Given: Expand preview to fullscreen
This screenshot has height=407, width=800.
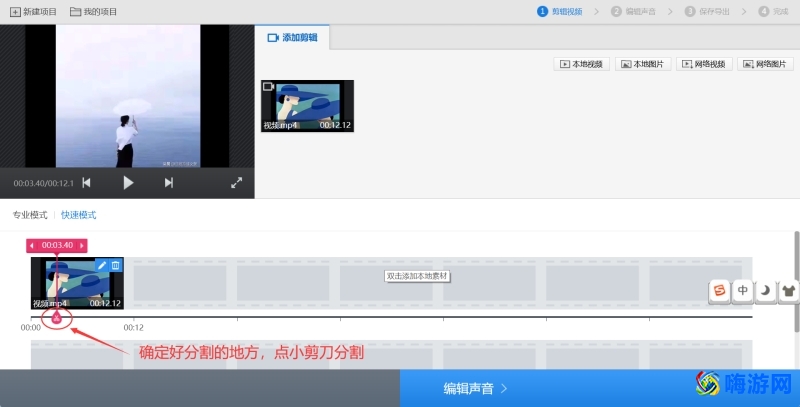Looking at the screenshot, I should tap(236, 183).
